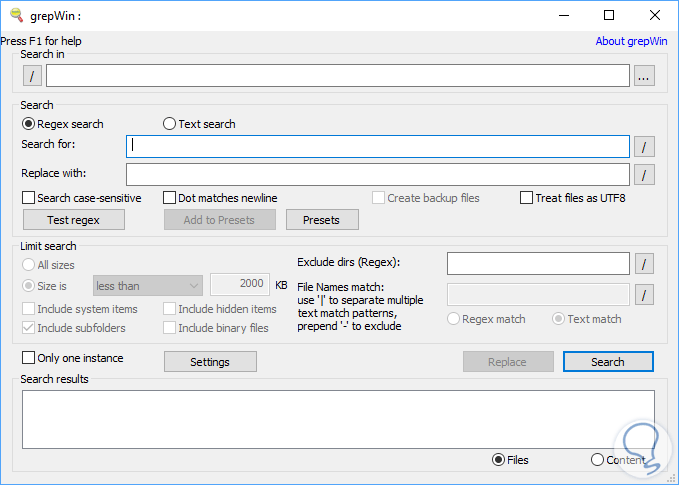679x485 pixels.
Task: Minimize the grepWin window
Action: 564,15
